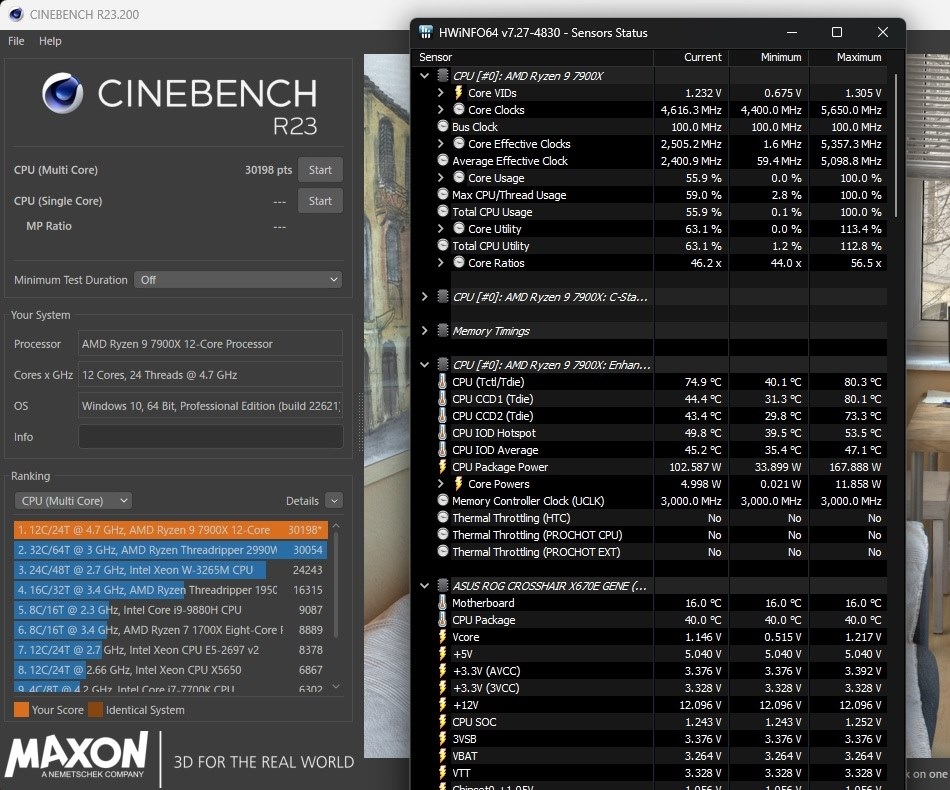The image size is (950, 790).
Task: Click the ranking list scrollbar thumb
Action: point(336,585)
